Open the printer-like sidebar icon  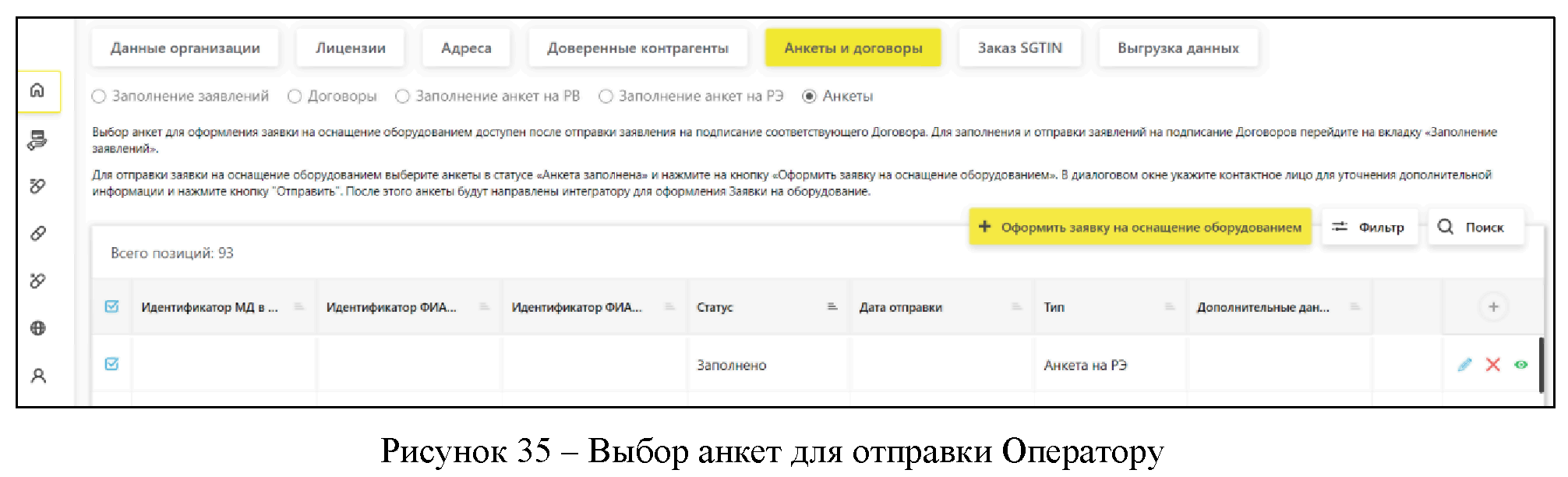click(37, 140)
